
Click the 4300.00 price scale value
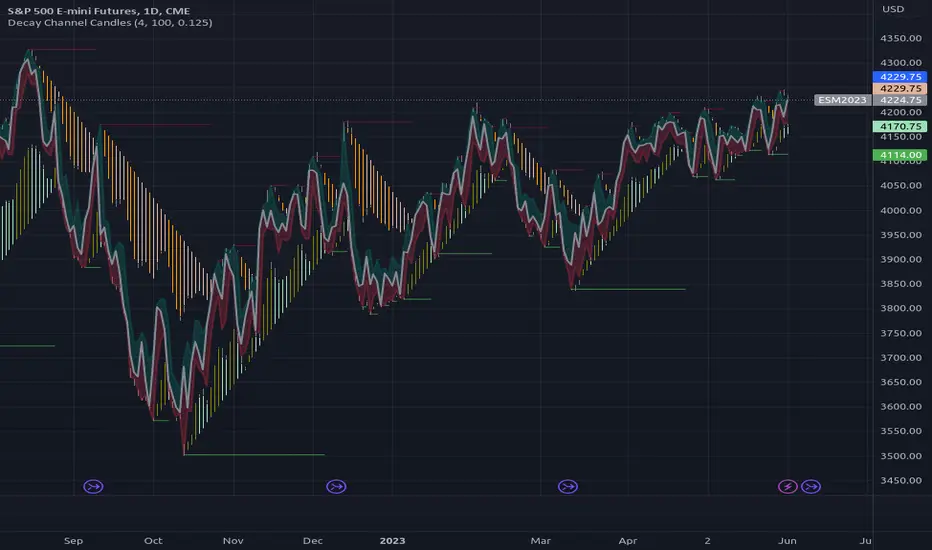[x=901, y=62]
